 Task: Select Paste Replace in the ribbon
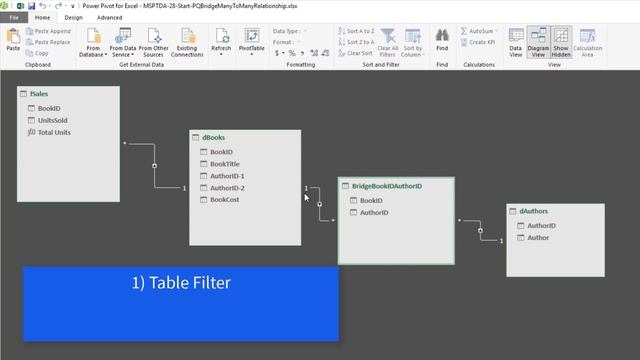(48, 42)
